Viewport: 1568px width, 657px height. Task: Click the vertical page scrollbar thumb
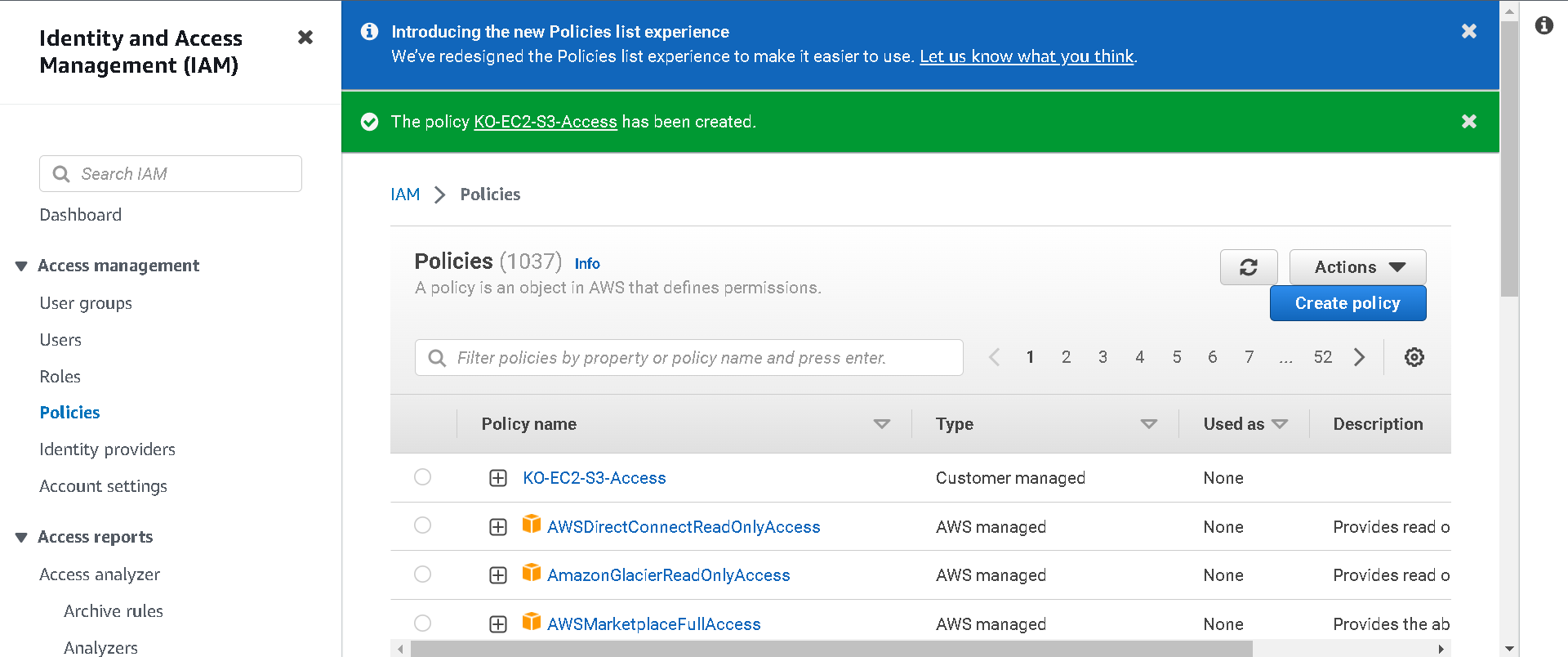point(1509,159)
